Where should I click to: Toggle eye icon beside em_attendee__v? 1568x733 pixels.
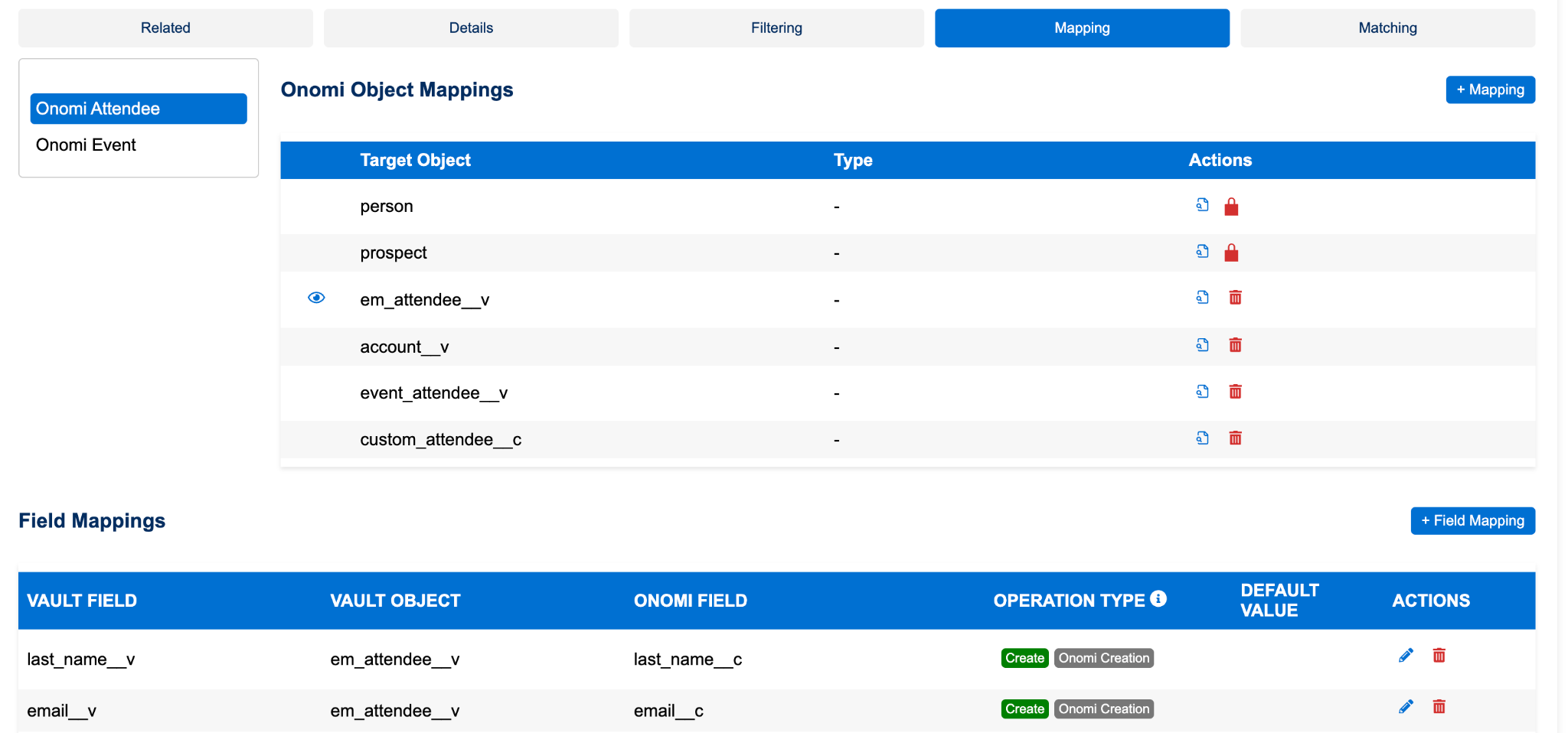coord(316,298)
